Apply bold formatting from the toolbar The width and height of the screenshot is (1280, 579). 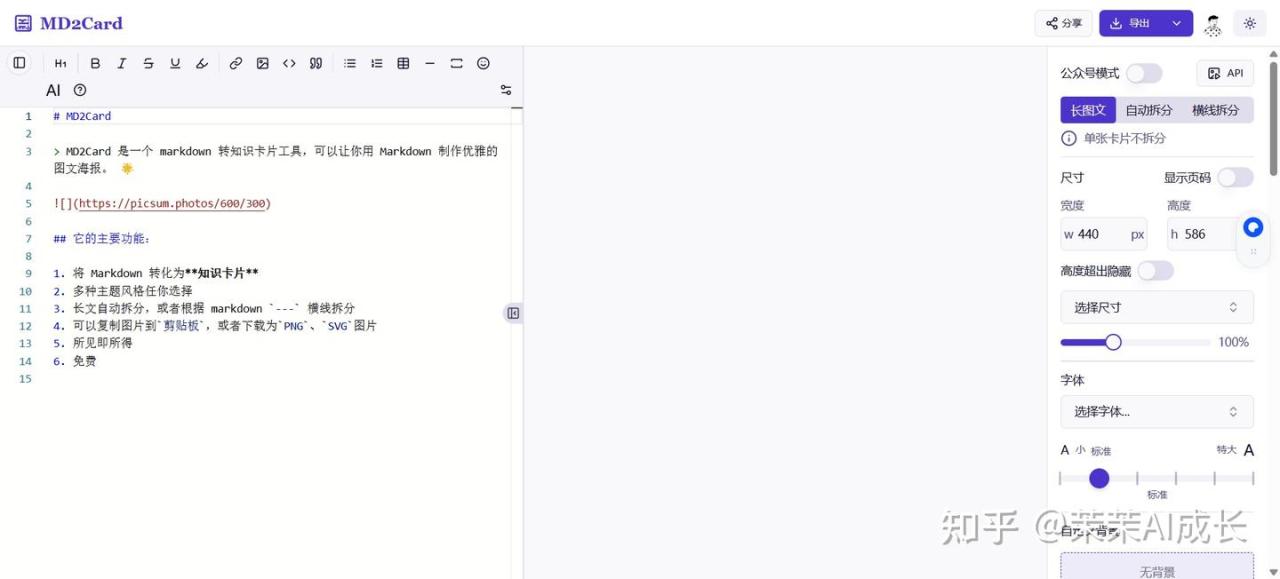[95, 63]
